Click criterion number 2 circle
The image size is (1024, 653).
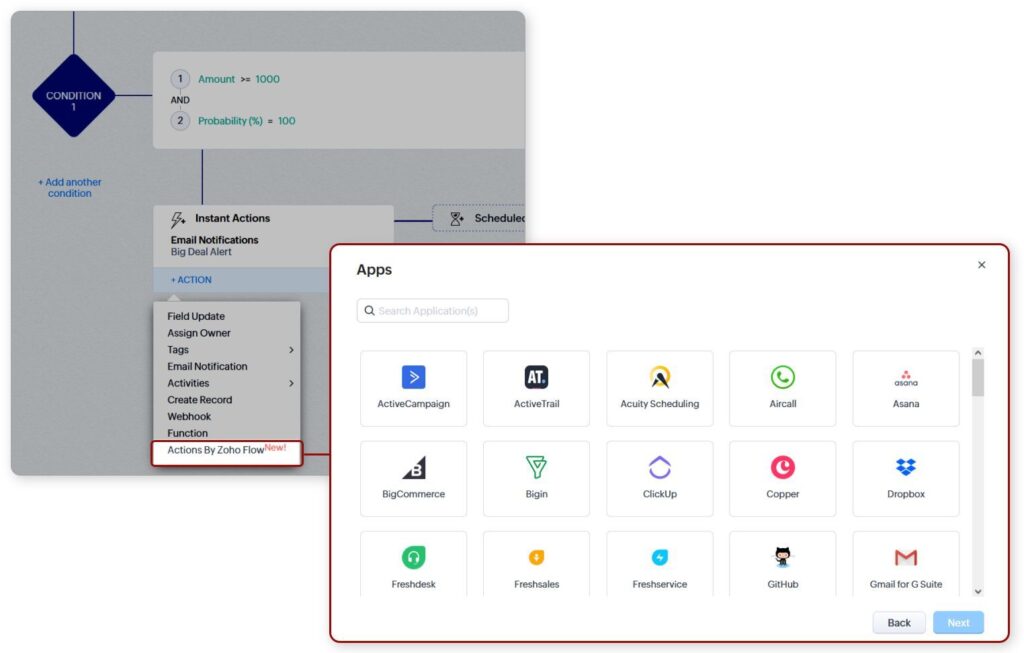click(180, 121)
